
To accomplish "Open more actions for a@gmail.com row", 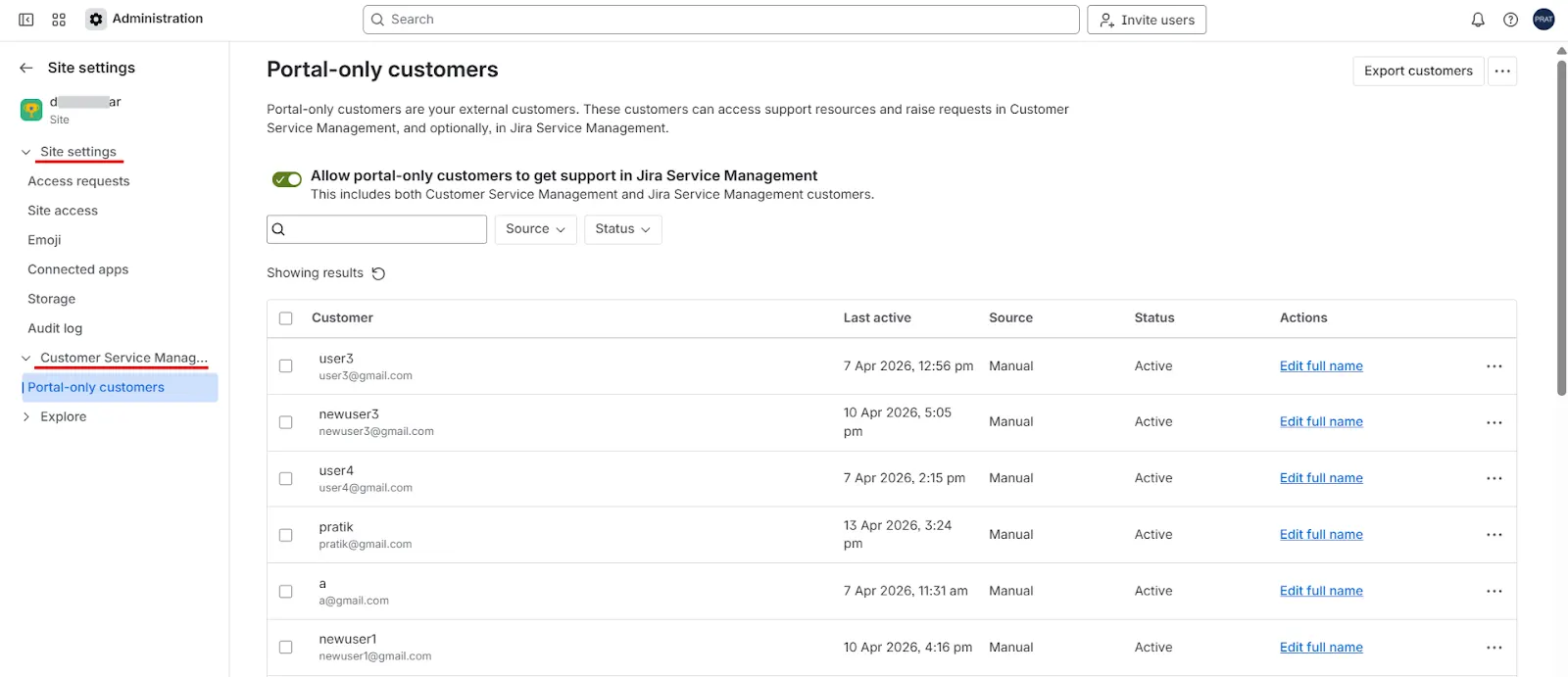I will tap(1494, 591).
